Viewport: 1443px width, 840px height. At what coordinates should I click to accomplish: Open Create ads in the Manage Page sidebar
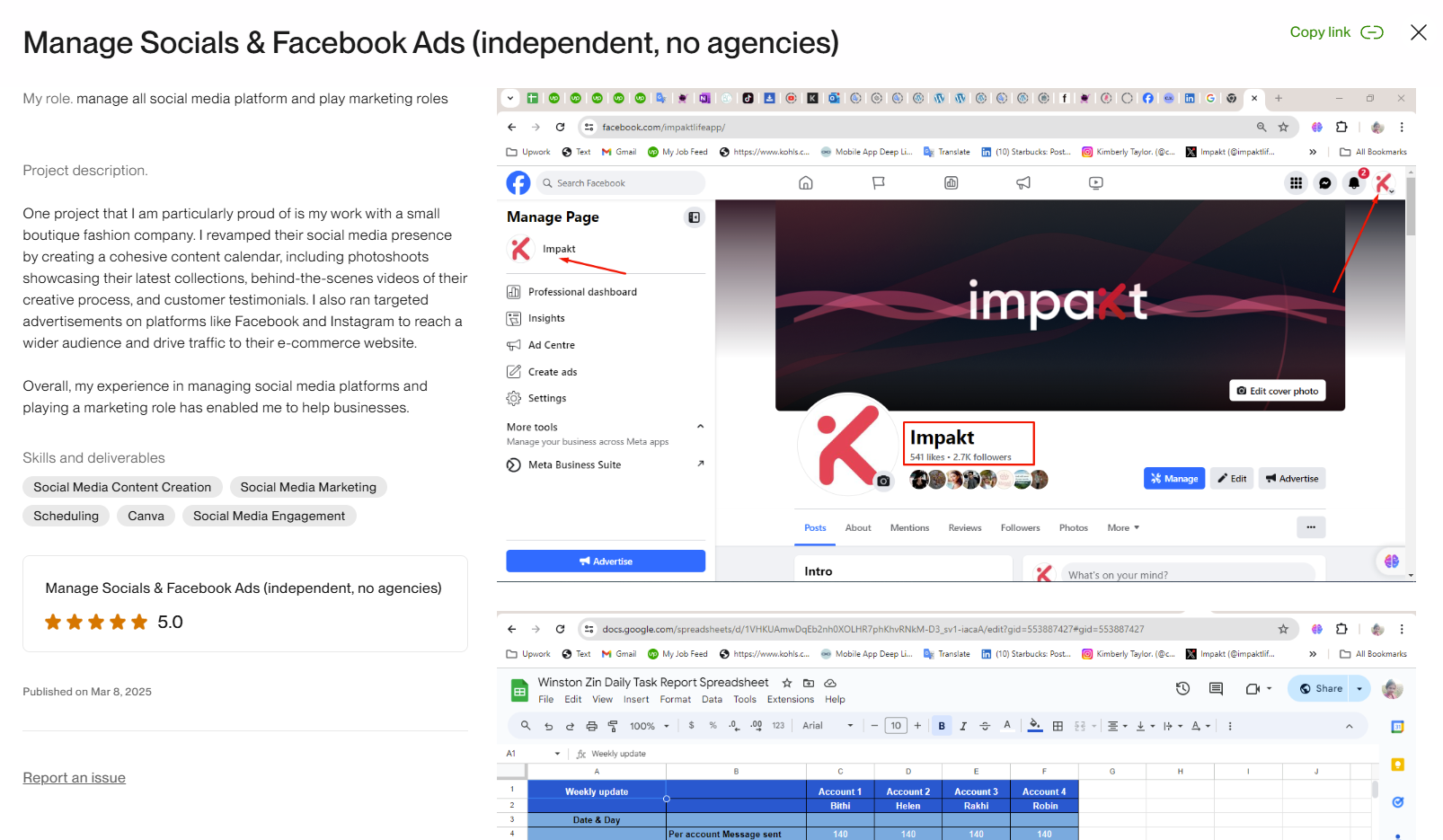pos(542,372)
